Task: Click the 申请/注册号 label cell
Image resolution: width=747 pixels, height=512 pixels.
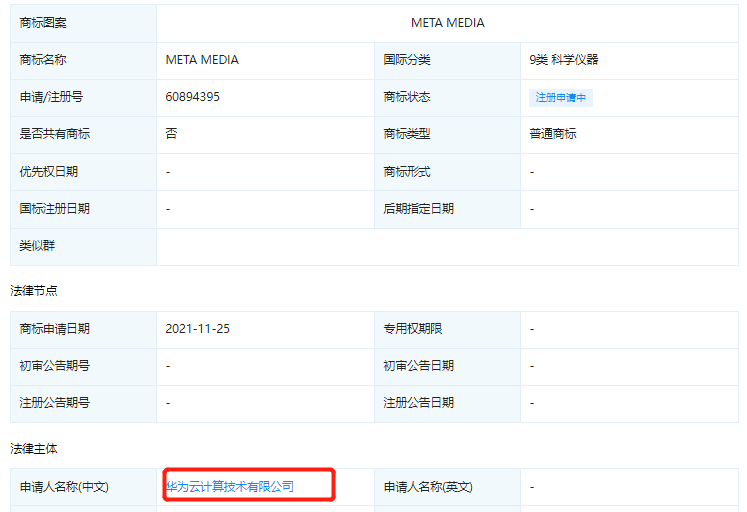Action: (83, 98)
